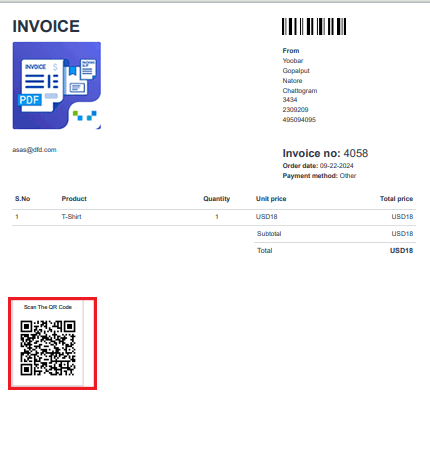This screenshot has height=462, width=430.
Task: Click the Chattogram address line
Action: click(300, 91)
